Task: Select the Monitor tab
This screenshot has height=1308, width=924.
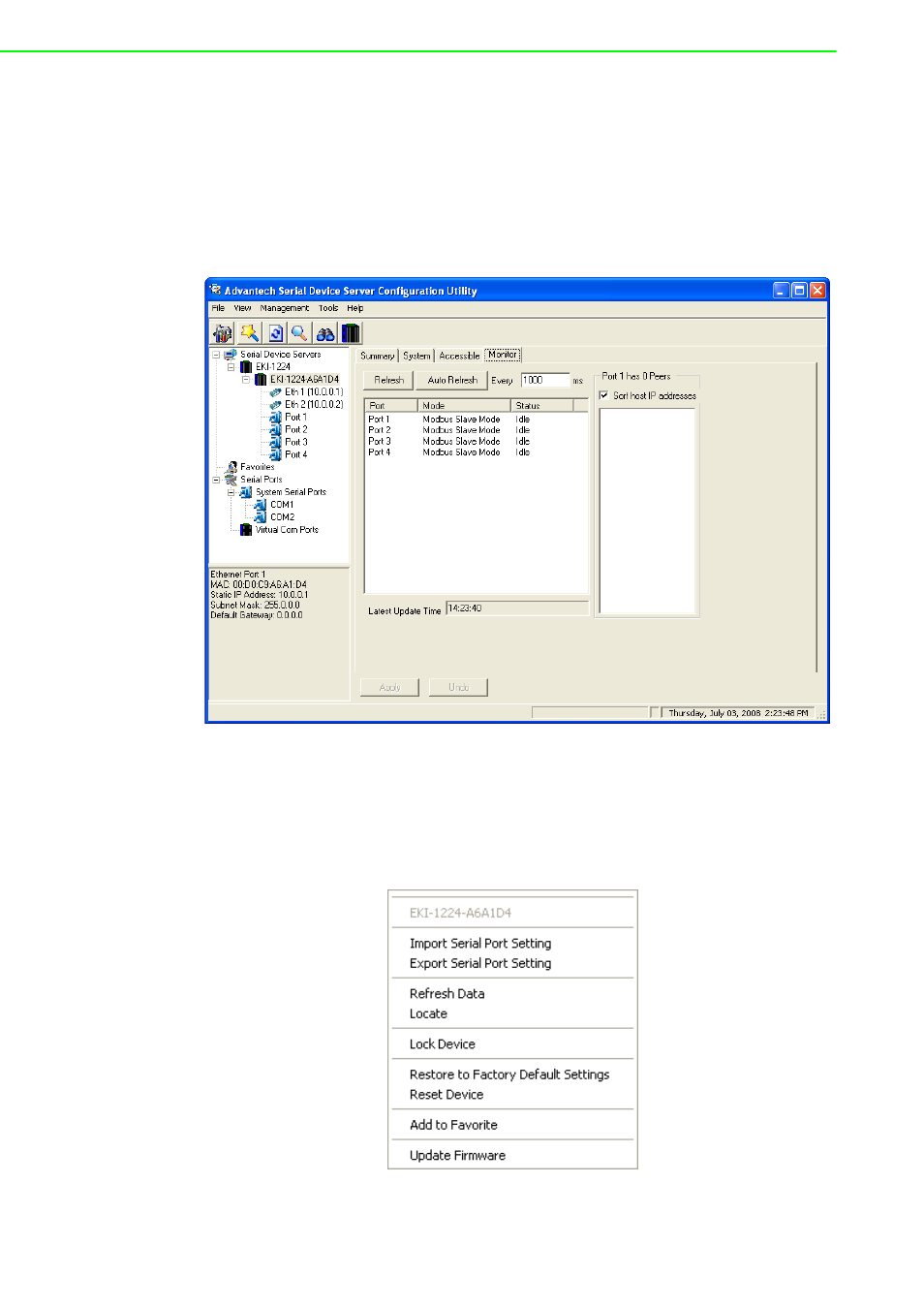Action: [503, 355]
